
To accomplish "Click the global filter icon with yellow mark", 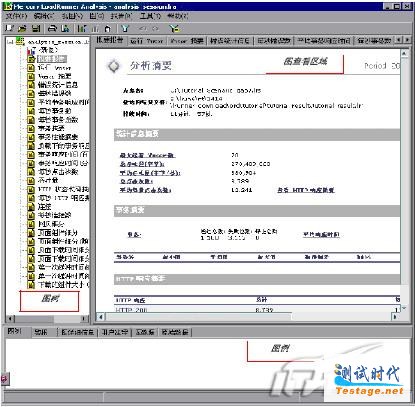I will pyautogui.click(x=174, y=29).
